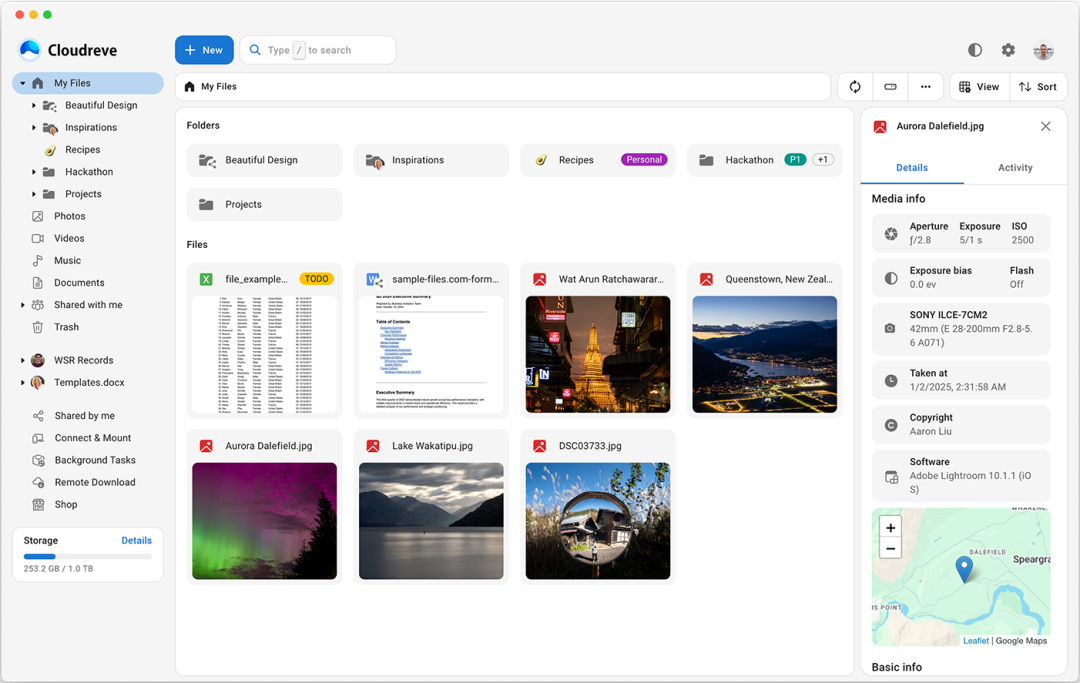
Task: Open Connect & Mount in the sidebar
Action: 92,438
